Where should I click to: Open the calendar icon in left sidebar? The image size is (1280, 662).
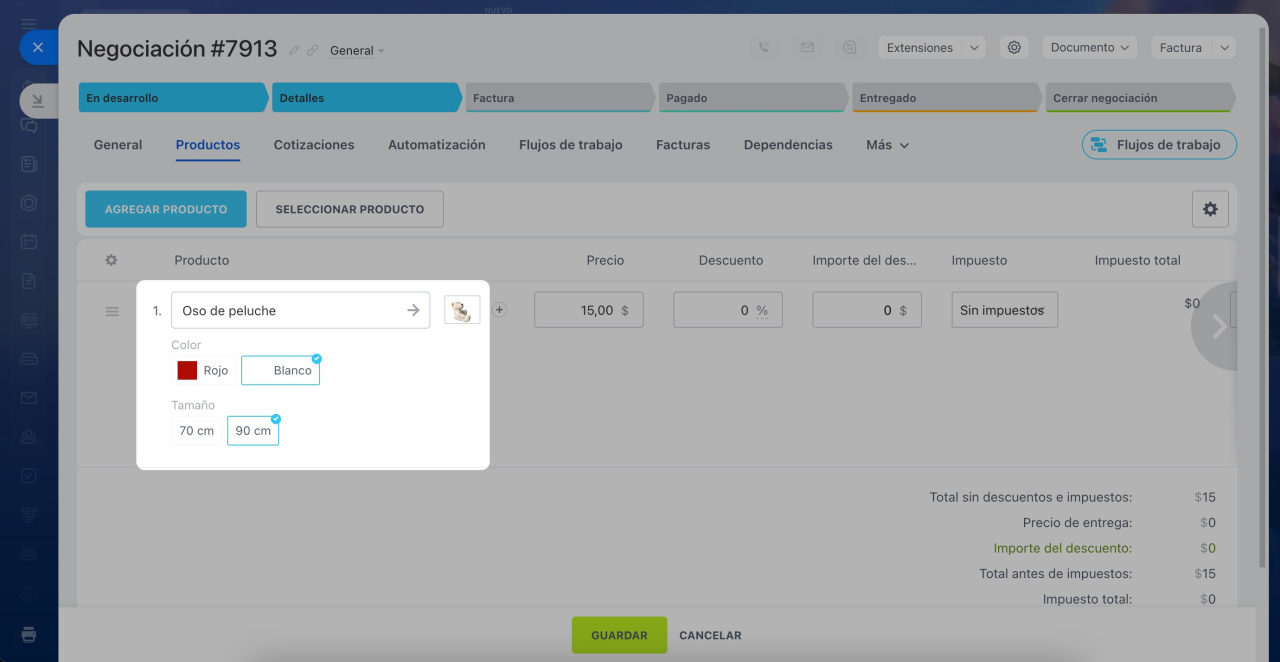(29, 241)
